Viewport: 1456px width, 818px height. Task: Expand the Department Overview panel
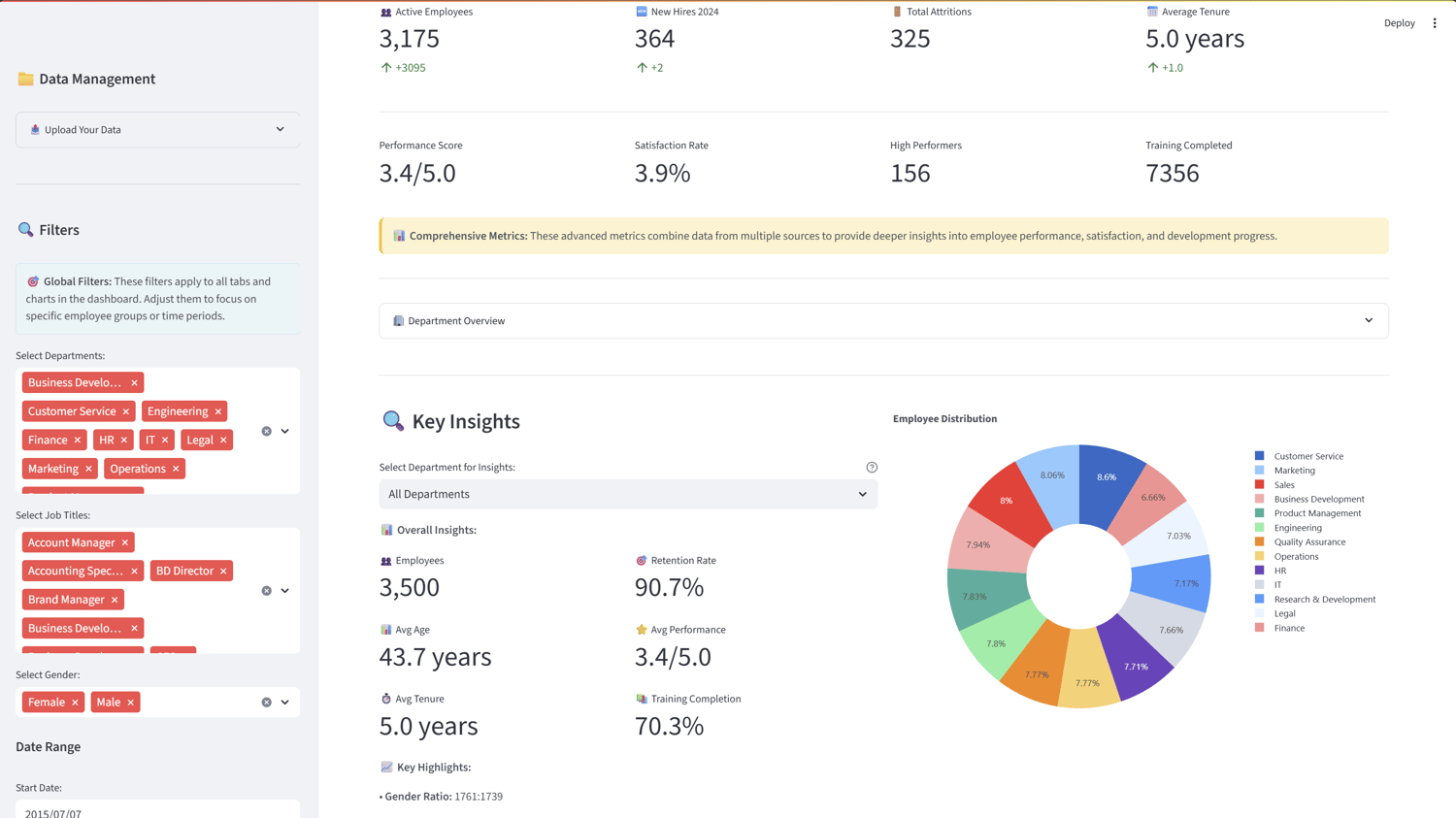coord(883,321)
